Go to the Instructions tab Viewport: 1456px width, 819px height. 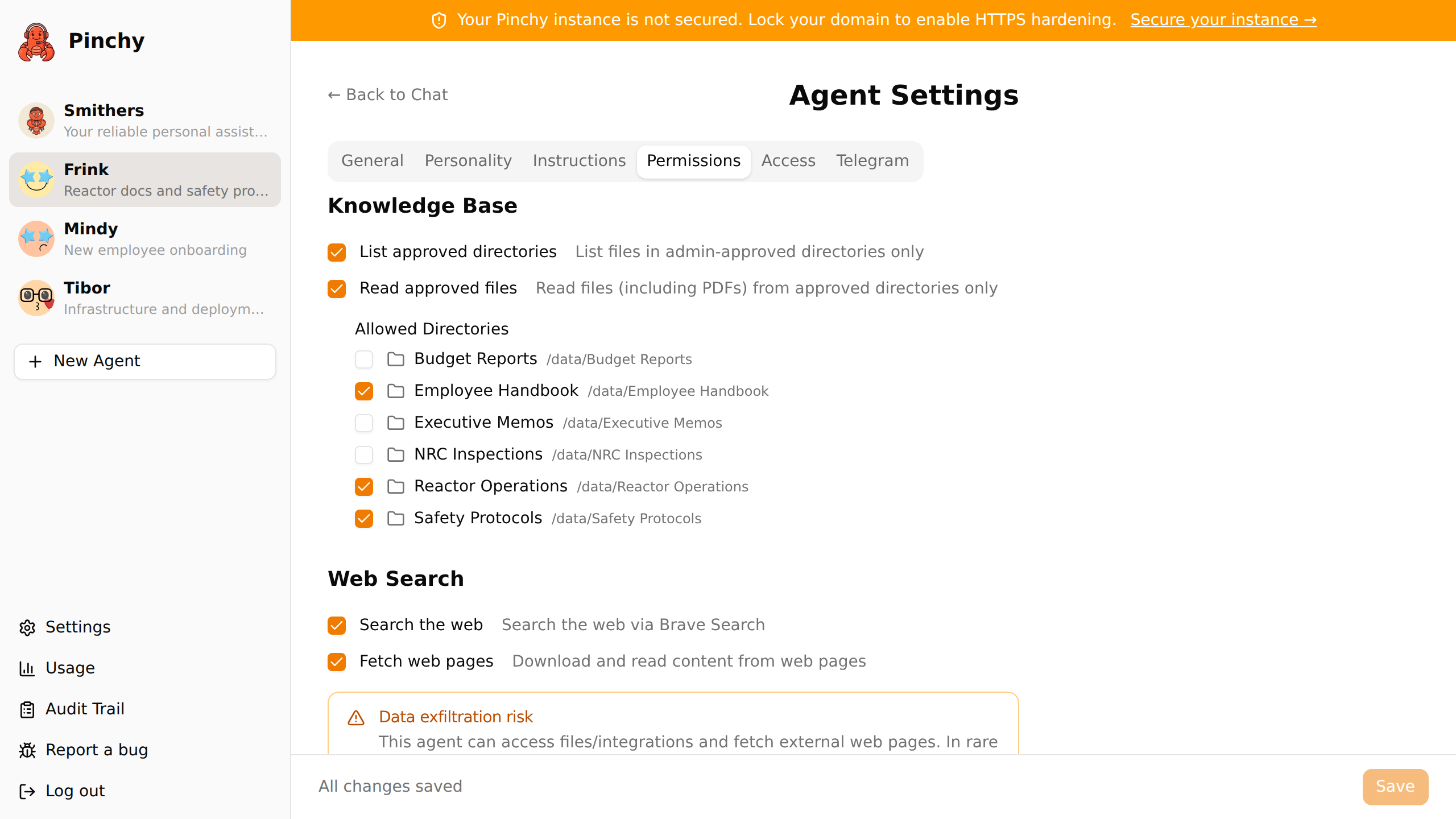pyautogui.click(x=579, y=161)
